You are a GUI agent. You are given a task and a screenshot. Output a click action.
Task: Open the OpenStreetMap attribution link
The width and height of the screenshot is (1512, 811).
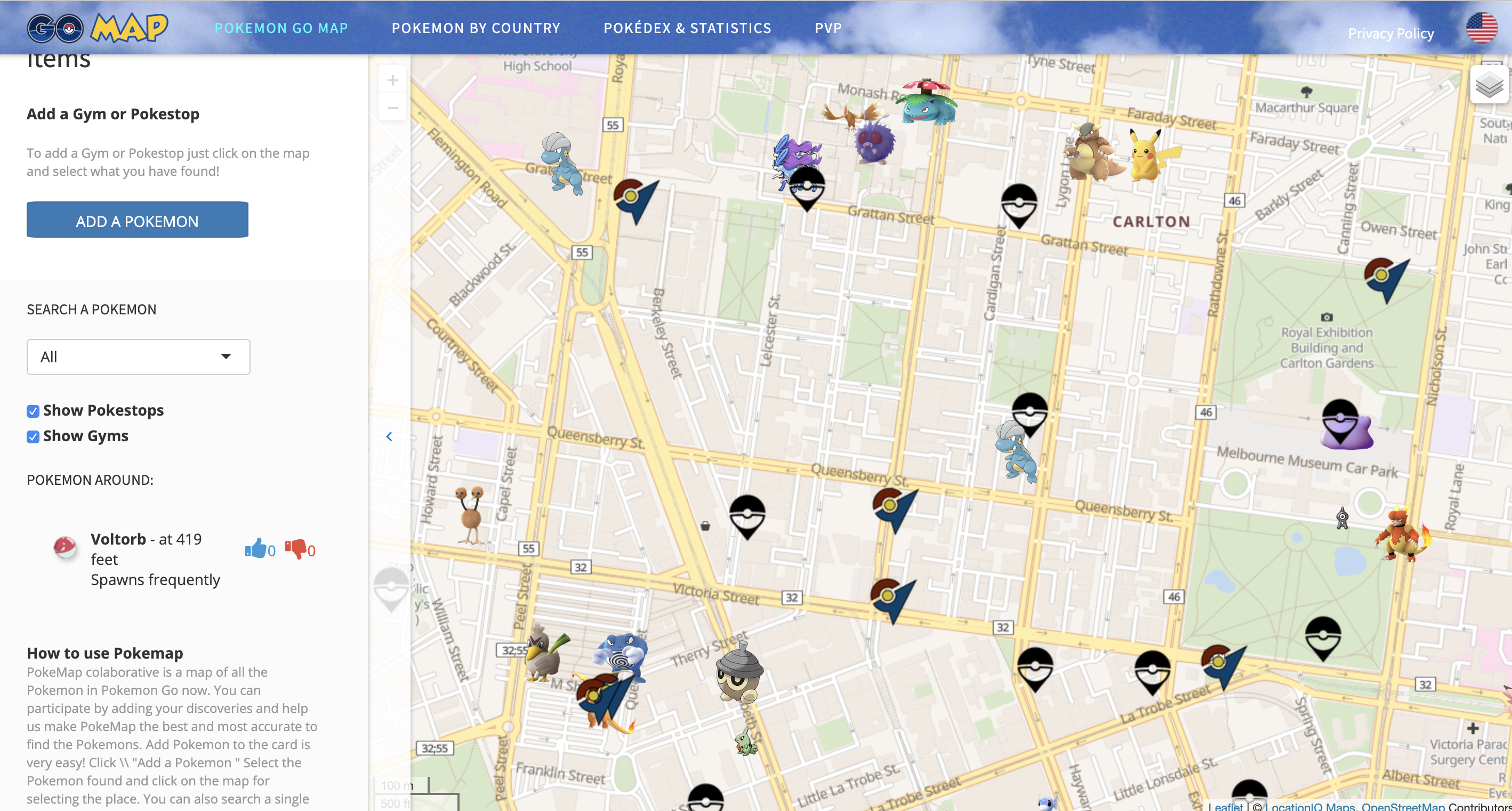pos(1403,806)
